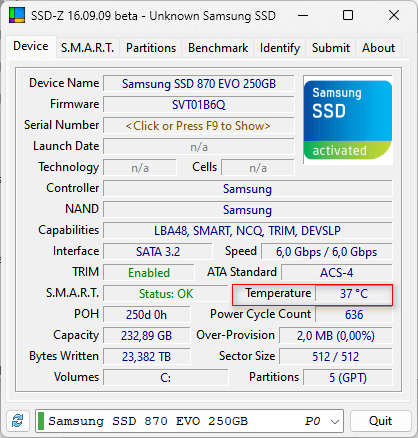Open the S.M.A.R.T. tab
Image resolution: width=418 pixels, height=438 pixels.
[87, 48]
